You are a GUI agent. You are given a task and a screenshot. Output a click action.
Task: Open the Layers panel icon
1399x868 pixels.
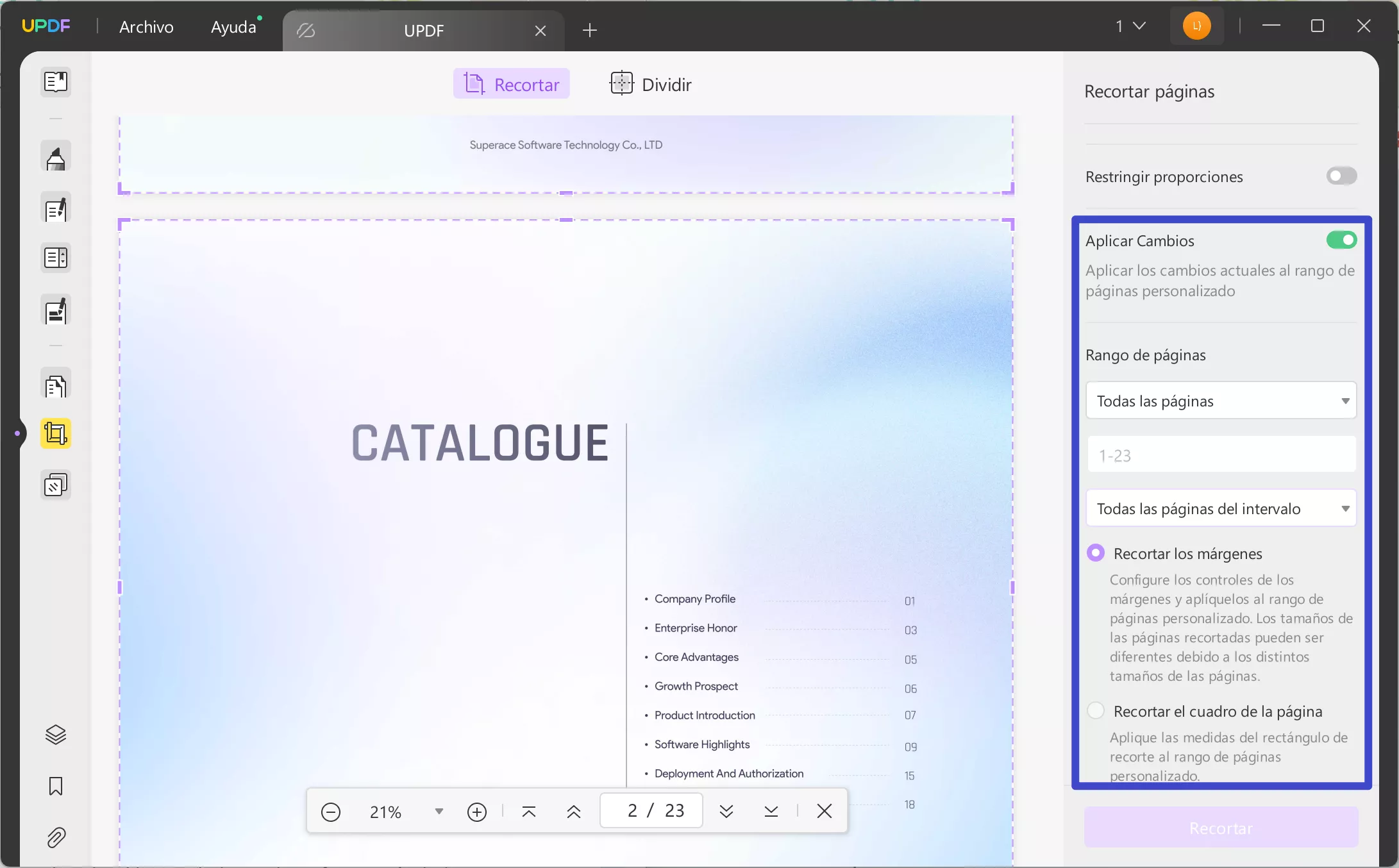coord(56,735)
